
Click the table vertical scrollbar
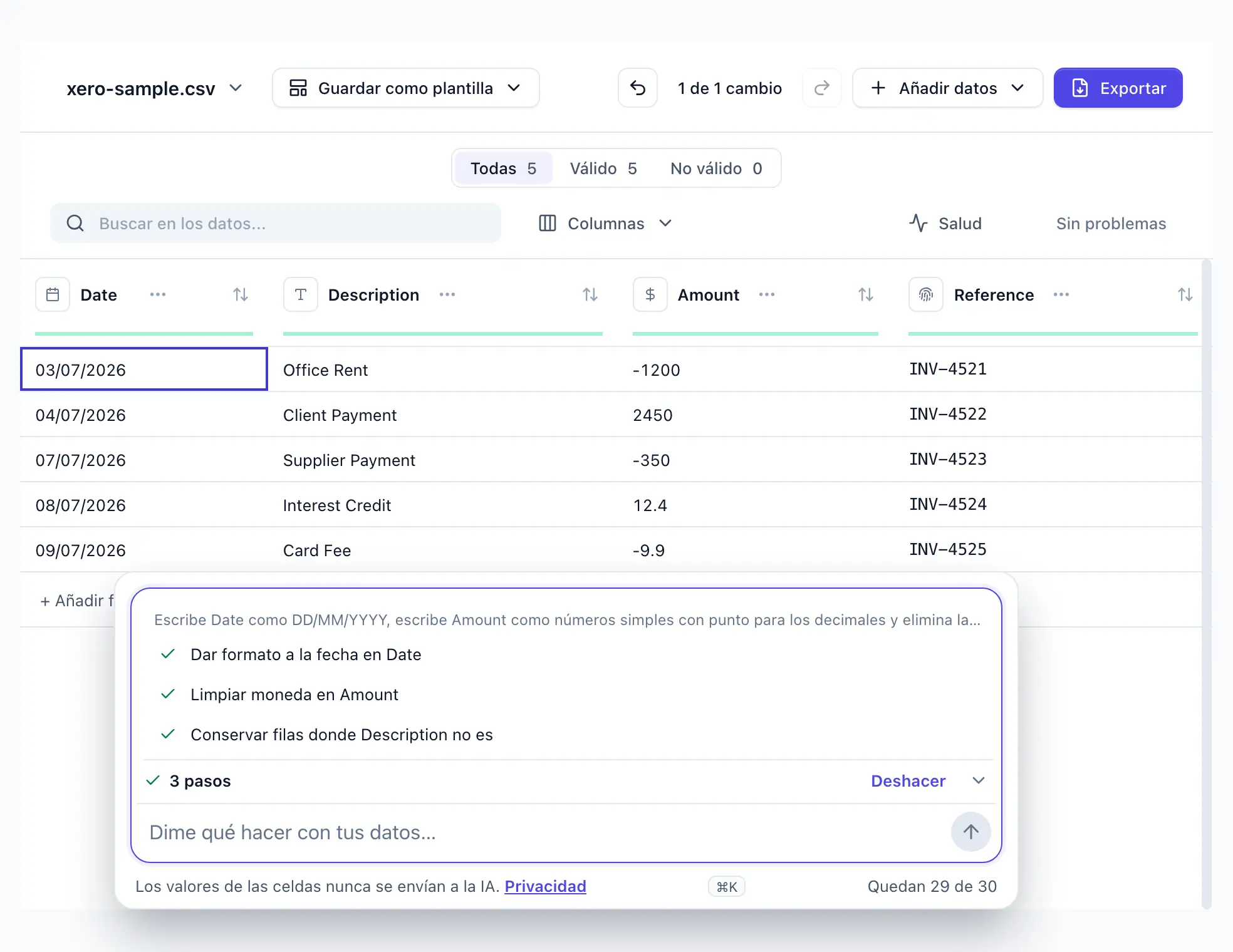pyautogui.click(x=1207, y=584)
